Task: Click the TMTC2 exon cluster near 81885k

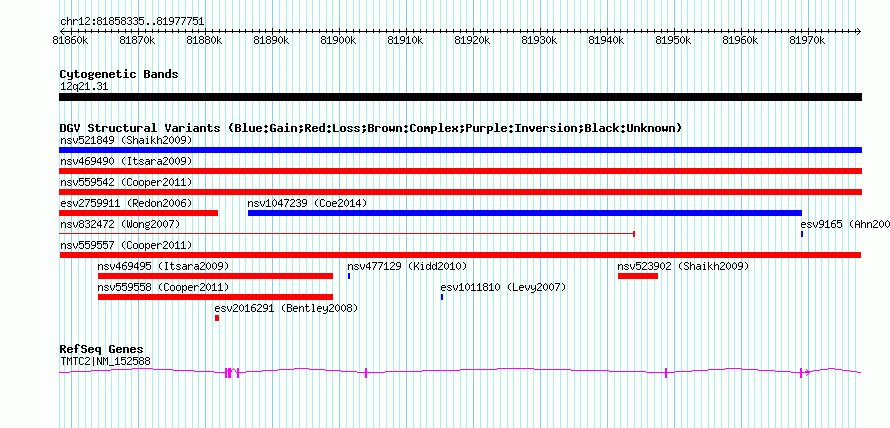Action: [x=232, y=372]
